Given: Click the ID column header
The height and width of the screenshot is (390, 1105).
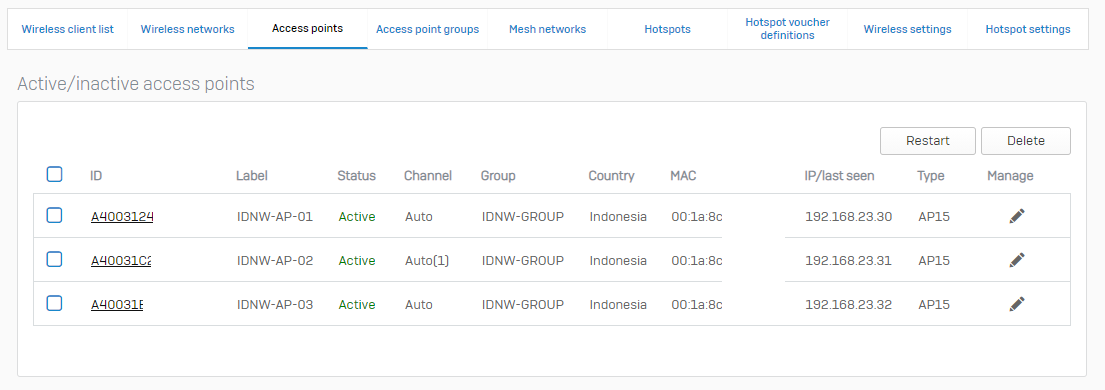Looking at the screenshot, I should tap(96, 176).
